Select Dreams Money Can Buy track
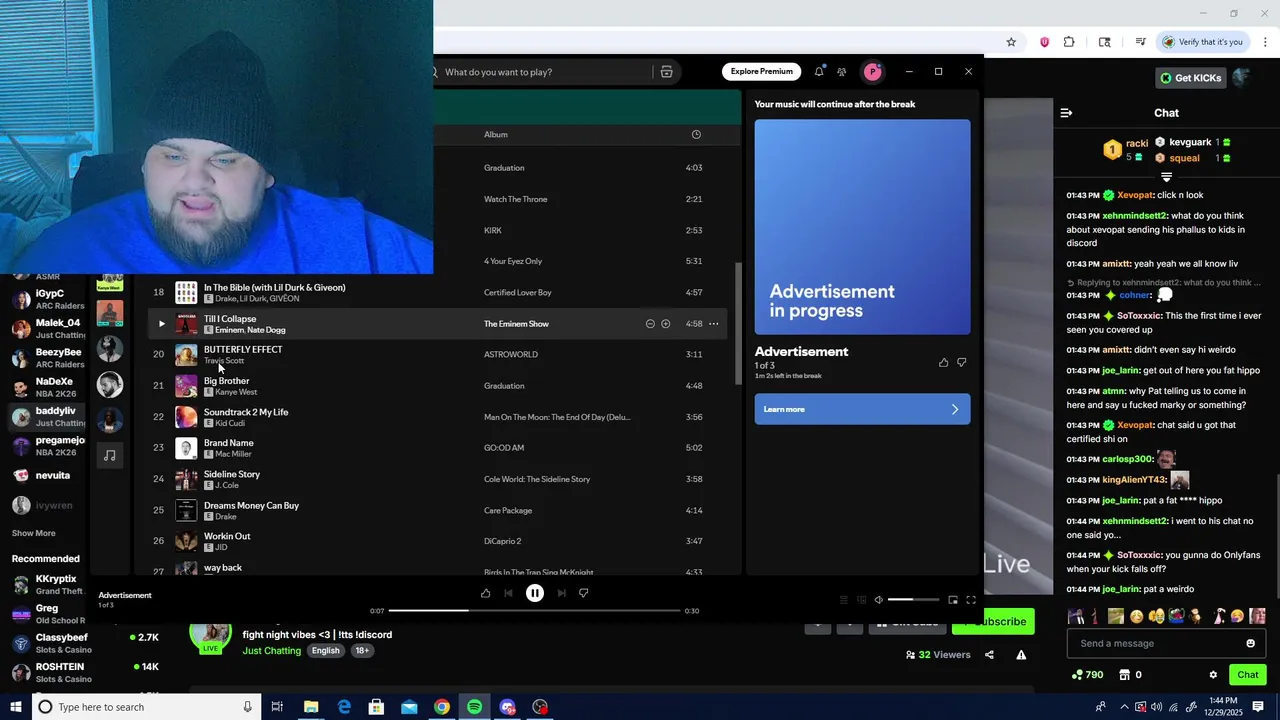Viewport: 1280px width, 720px height. (251, 506)
